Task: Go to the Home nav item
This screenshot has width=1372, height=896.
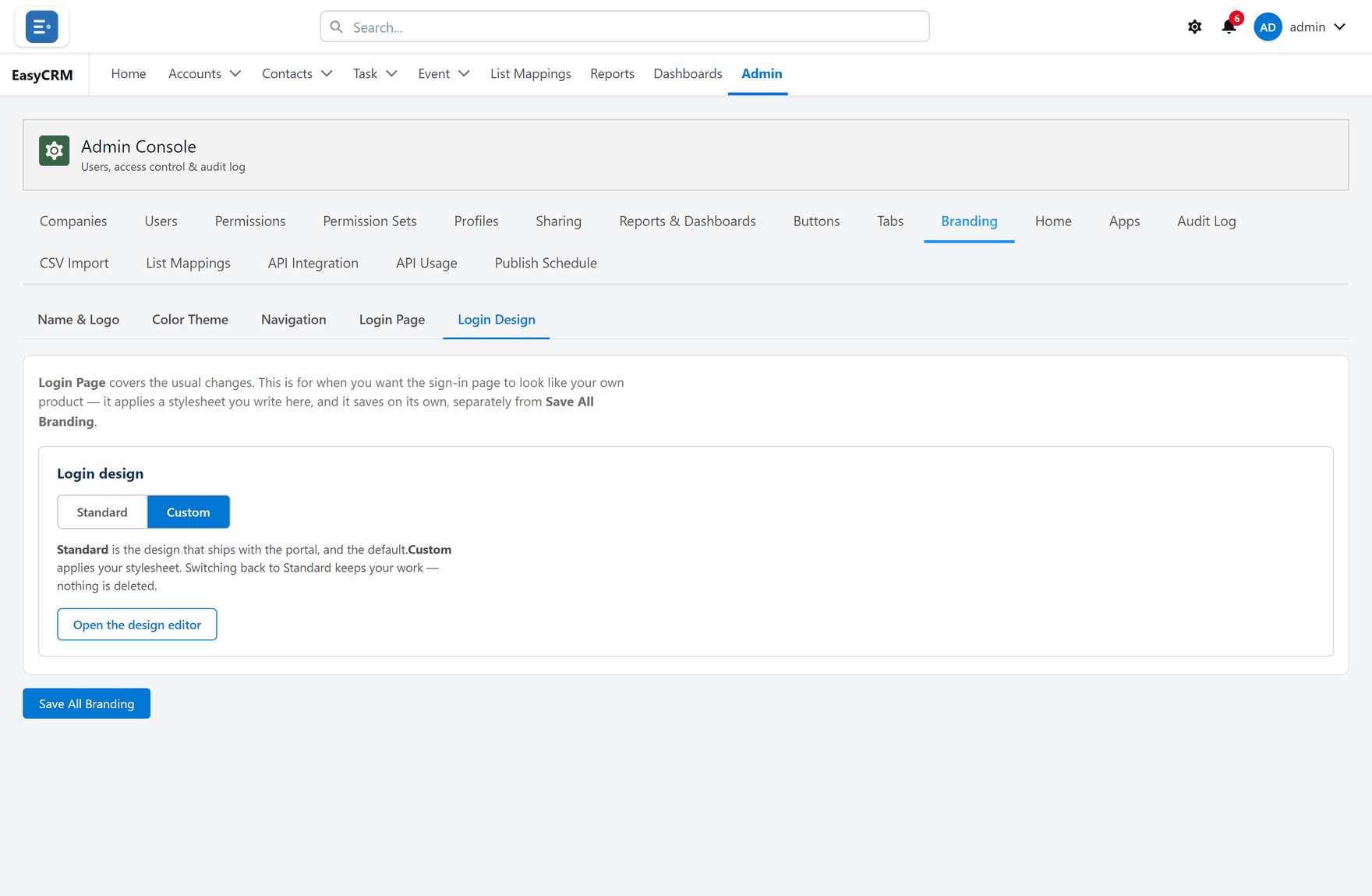Action: [129, 73]
